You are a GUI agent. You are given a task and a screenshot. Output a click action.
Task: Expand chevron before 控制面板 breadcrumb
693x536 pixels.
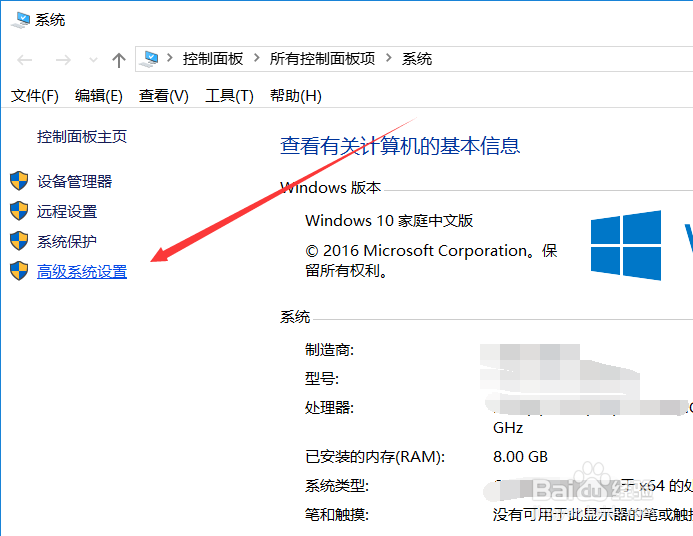tap(170, 58)
